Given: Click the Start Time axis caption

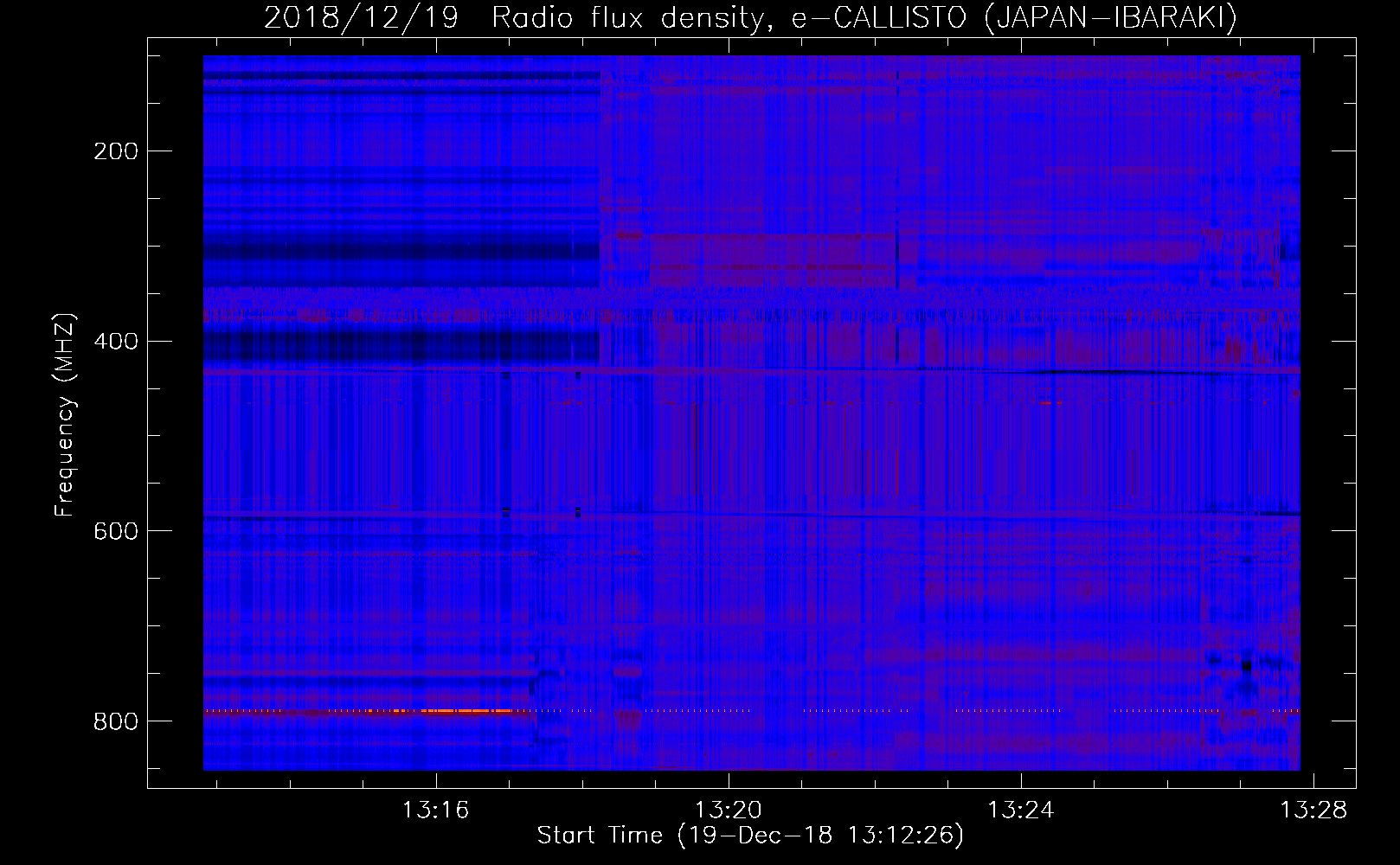Looking at the screenshot, I should [x=750, y=836].
